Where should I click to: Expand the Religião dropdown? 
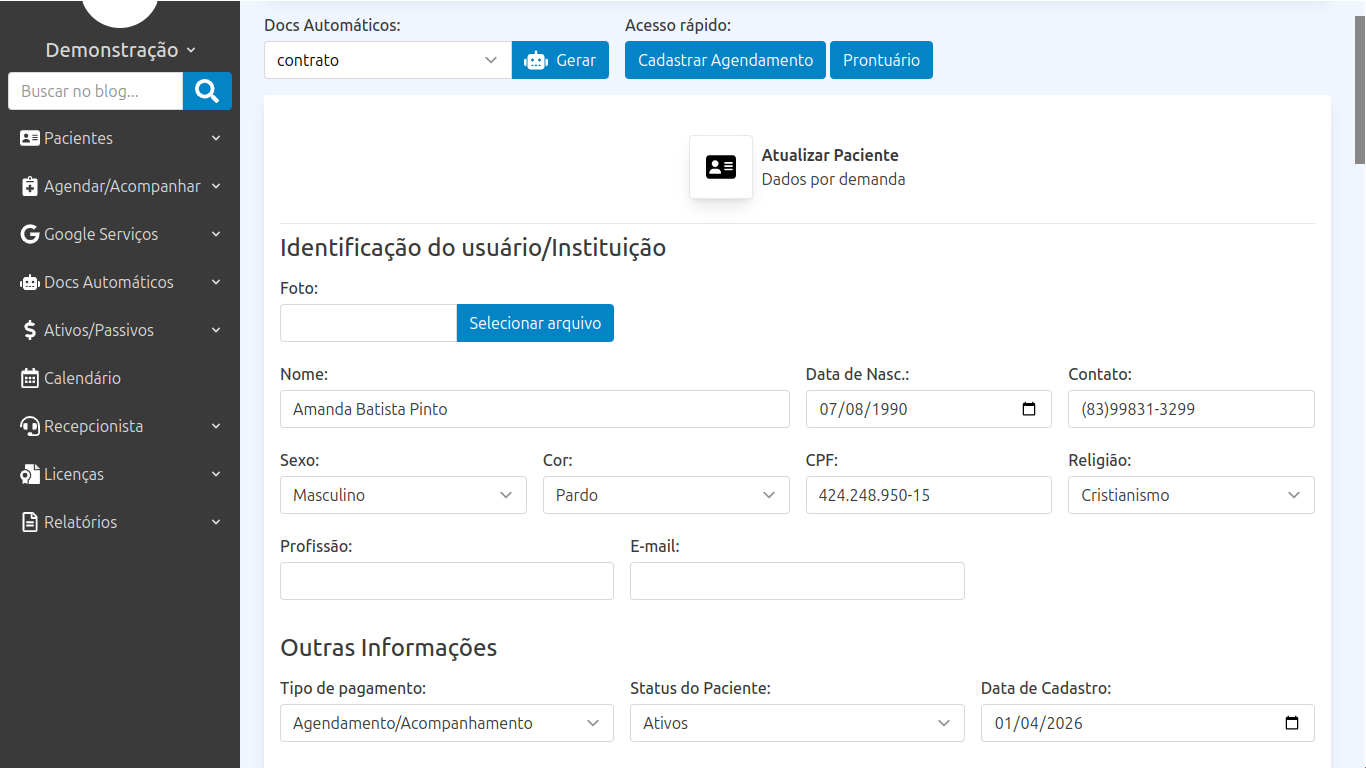(1191, 495)
